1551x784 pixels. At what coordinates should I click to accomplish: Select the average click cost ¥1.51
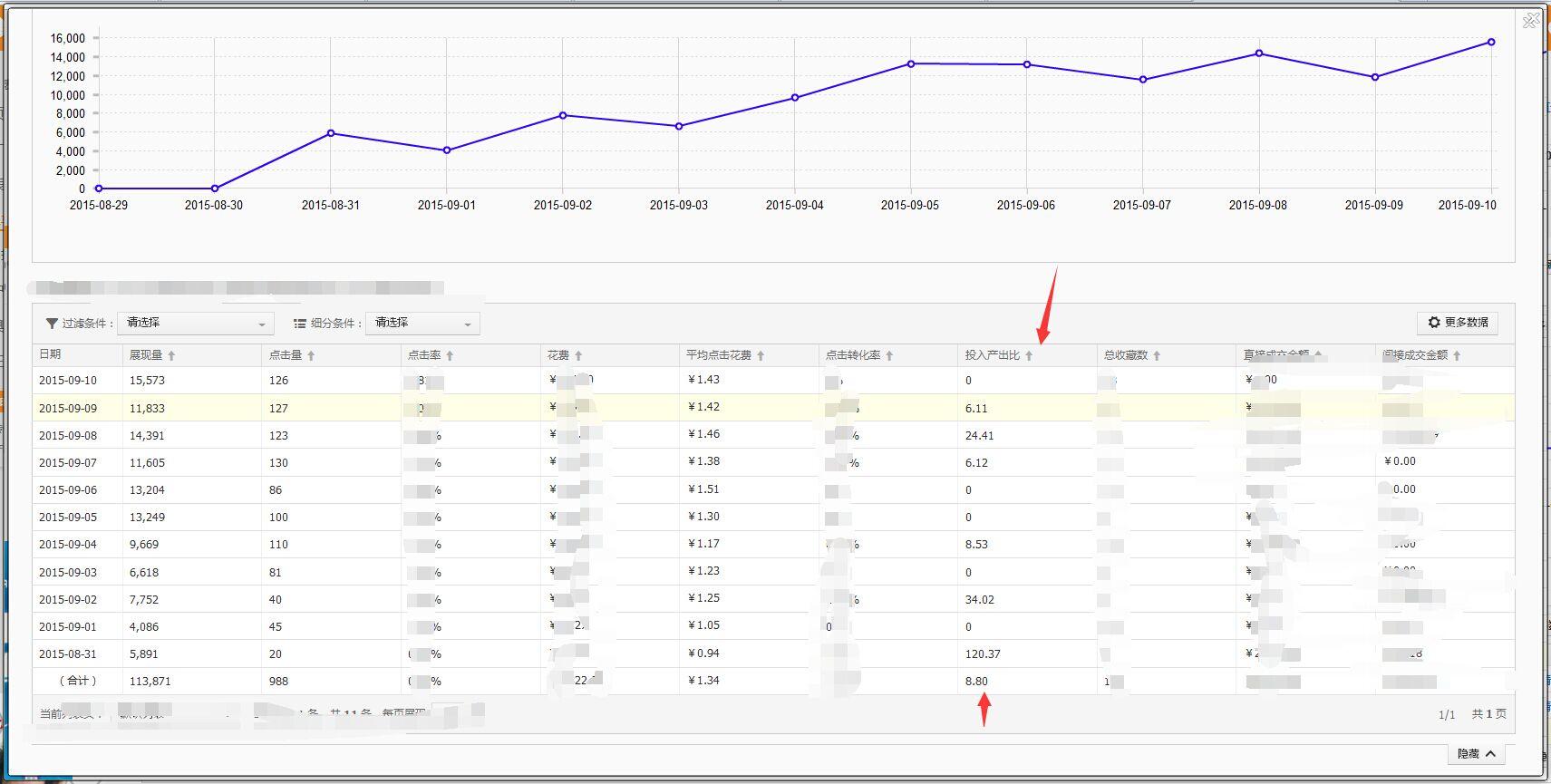coord(703,489)
